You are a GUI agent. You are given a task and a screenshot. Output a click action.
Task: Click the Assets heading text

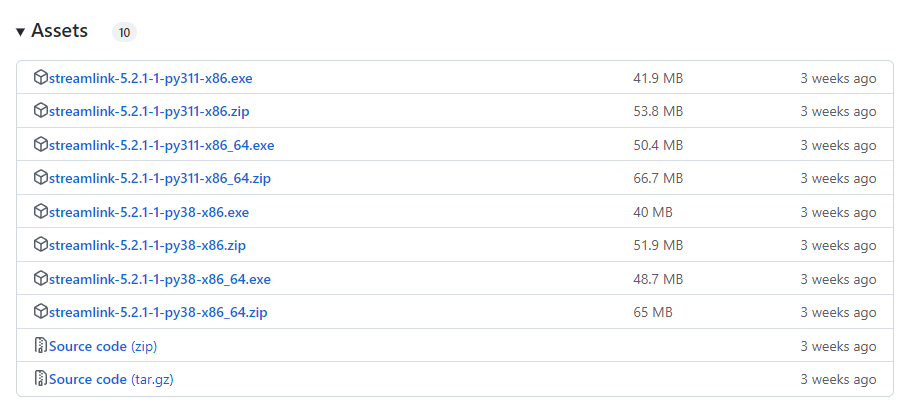click(x=60, y=31)
